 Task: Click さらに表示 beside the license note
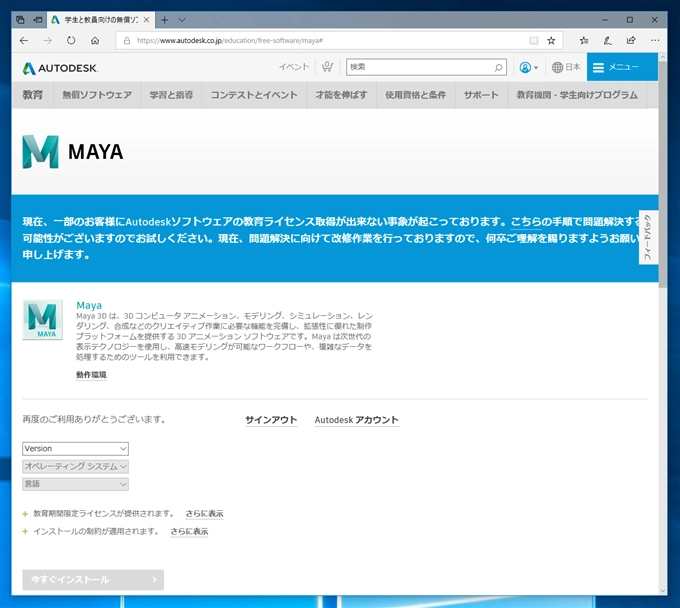click(204, 513)
